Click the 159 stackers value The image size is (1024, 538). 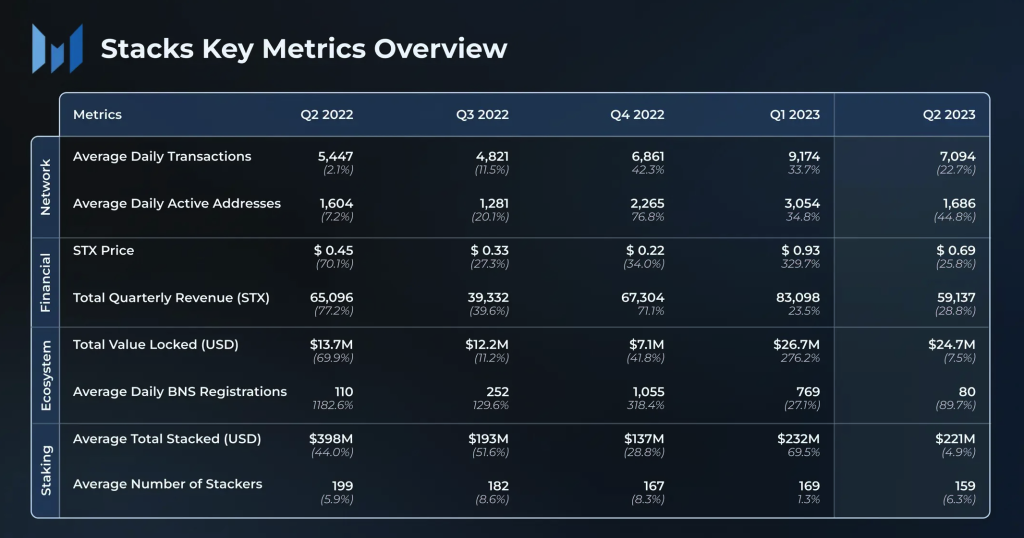coord(965,486)
